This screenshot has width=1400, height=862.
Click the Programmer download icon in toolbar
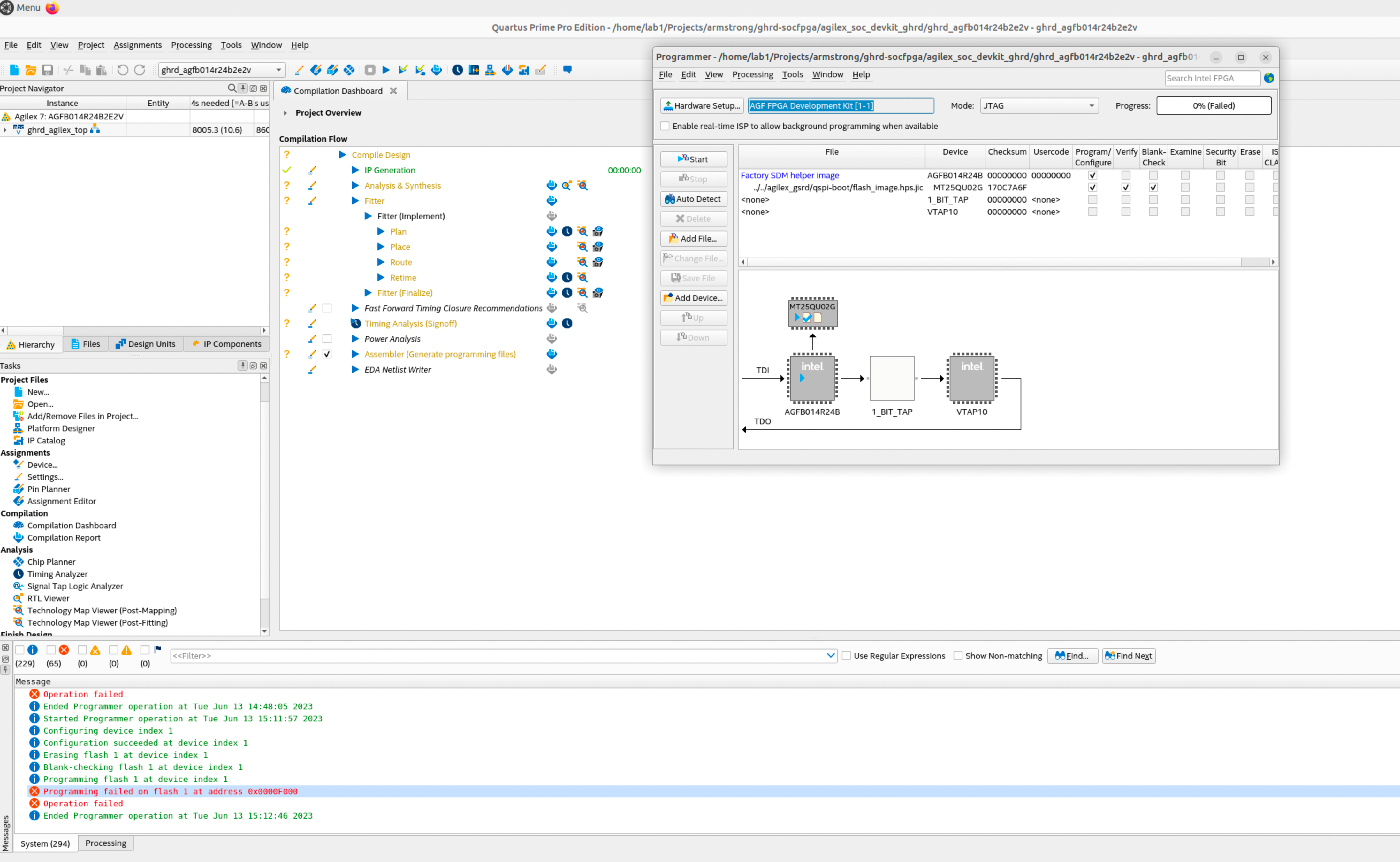click(x=507, y=70)
